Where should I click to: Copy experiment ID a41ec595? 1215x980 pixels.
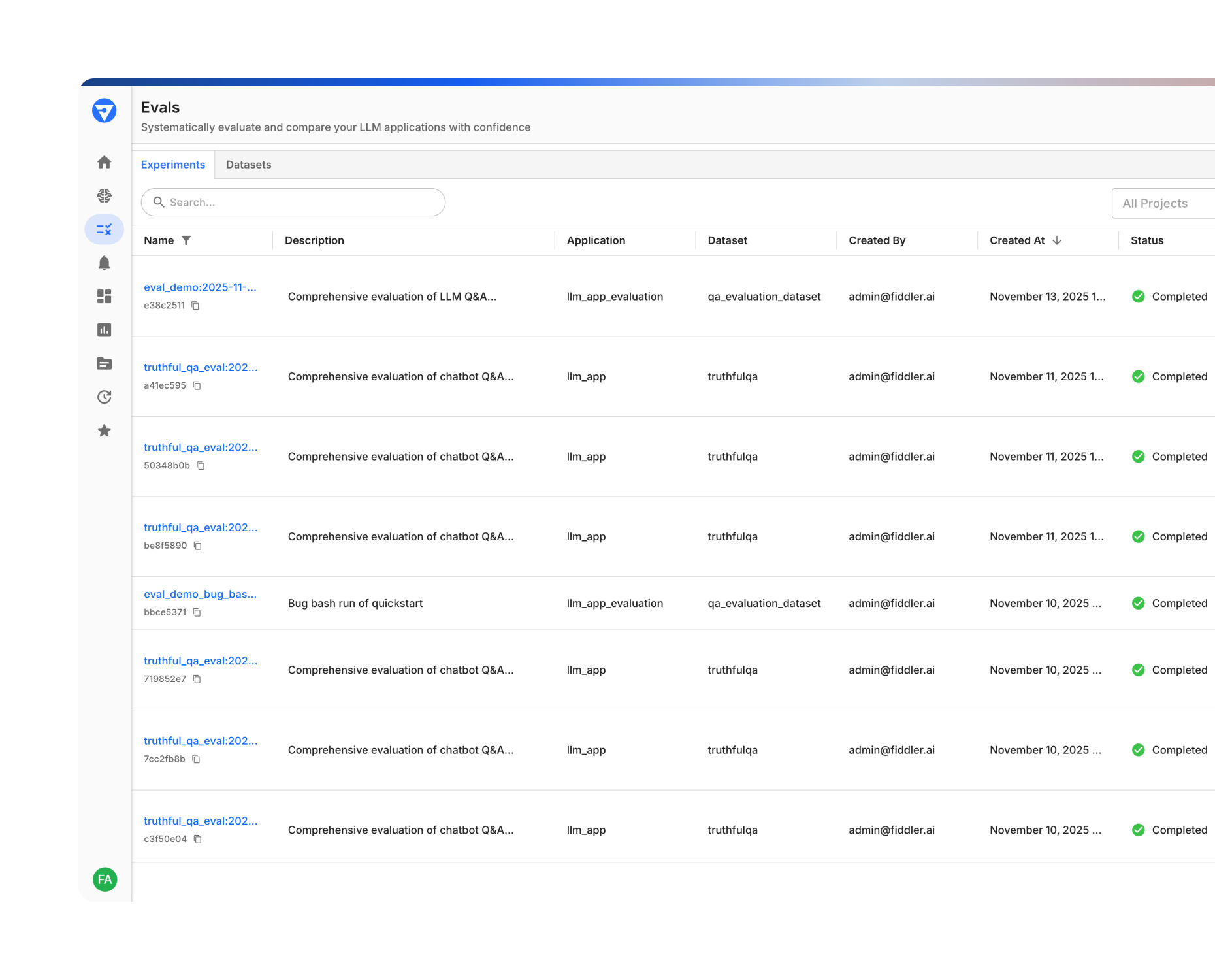point(197,386)
